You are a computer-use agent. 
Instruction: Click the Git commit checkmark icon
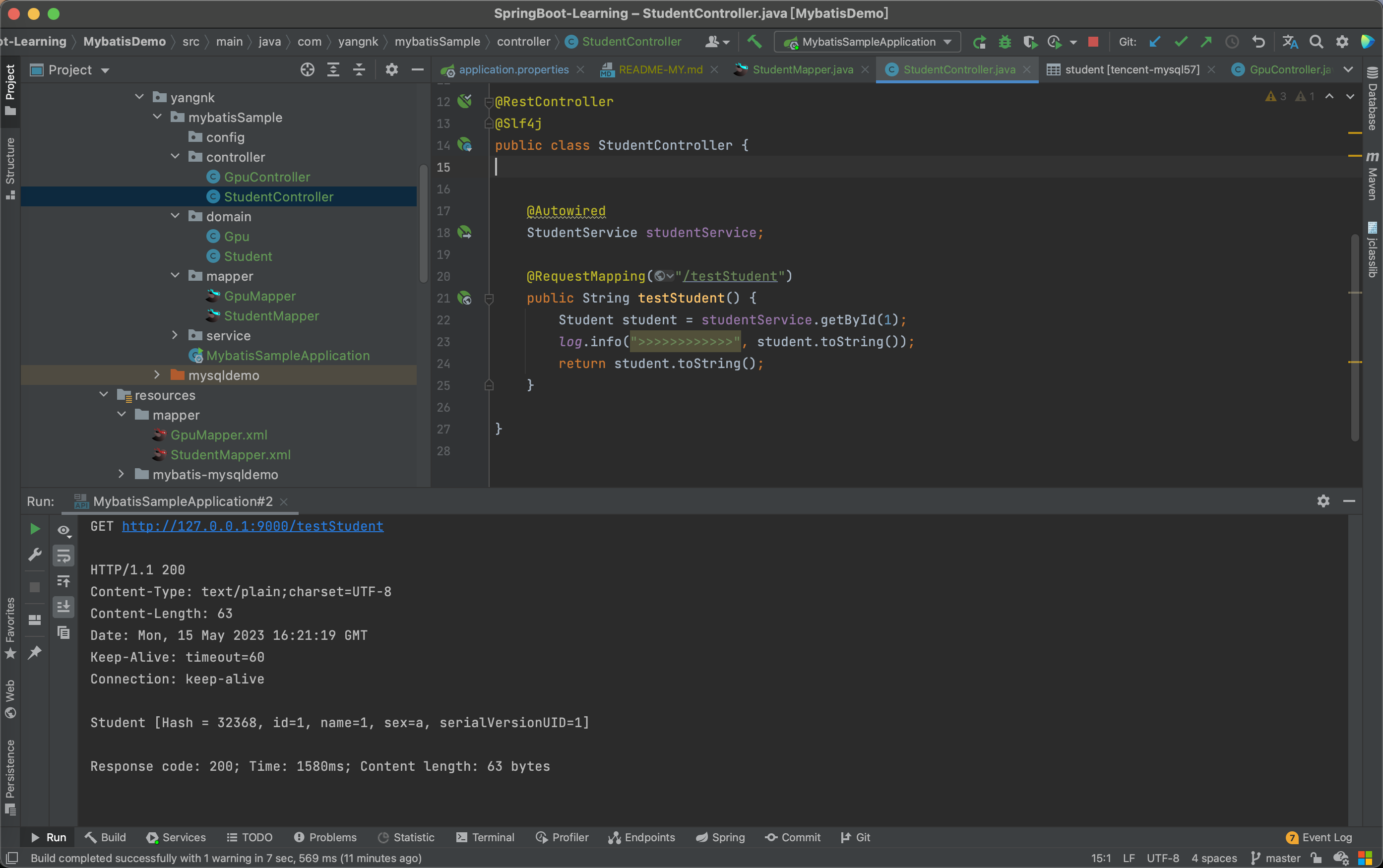(1180, 42)
